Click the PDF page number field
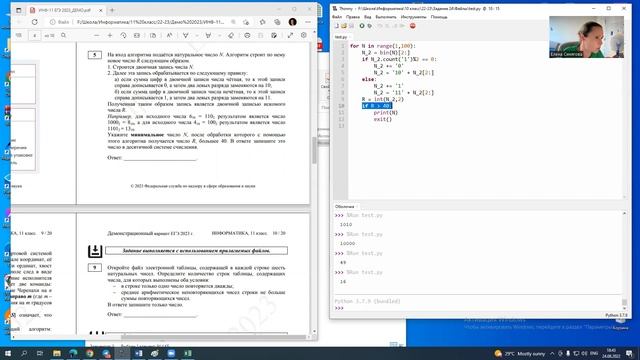 (35, 36)
